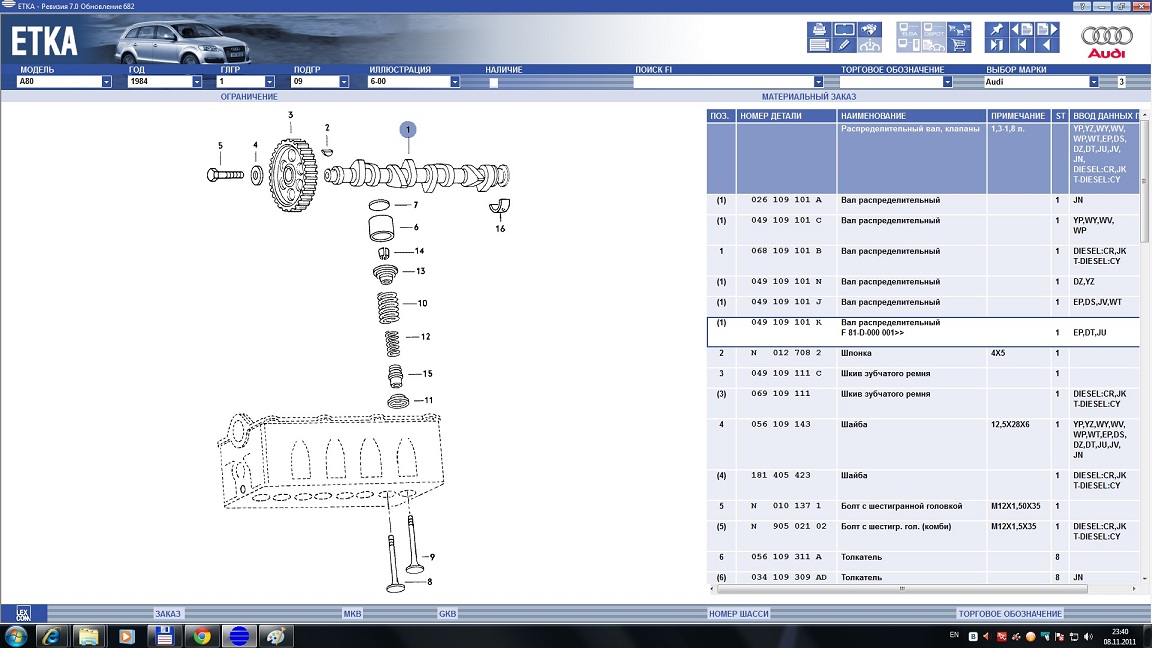The height and width of the screenshot is (648, 1152).
Task: Click the НОМЕР ШАССИ button
Action: coord(738,614)
